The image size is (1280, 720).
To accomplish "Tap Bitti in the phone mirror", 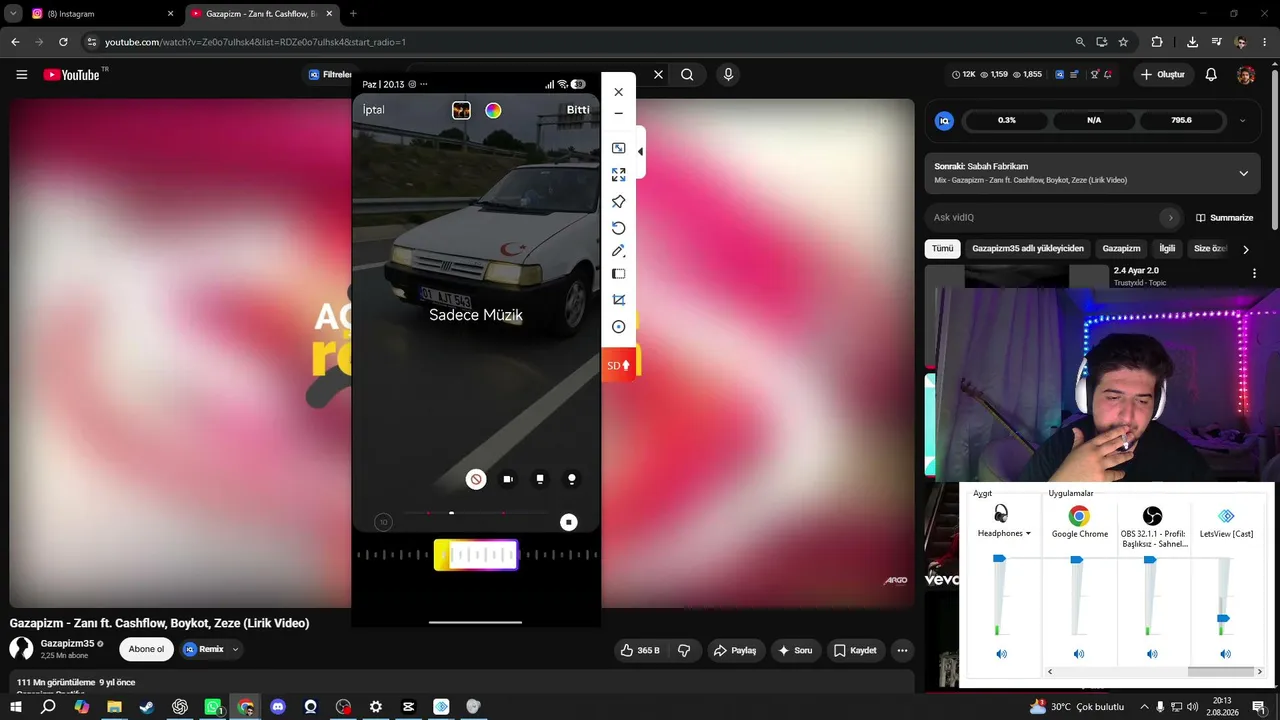I will tap(578, 110).
